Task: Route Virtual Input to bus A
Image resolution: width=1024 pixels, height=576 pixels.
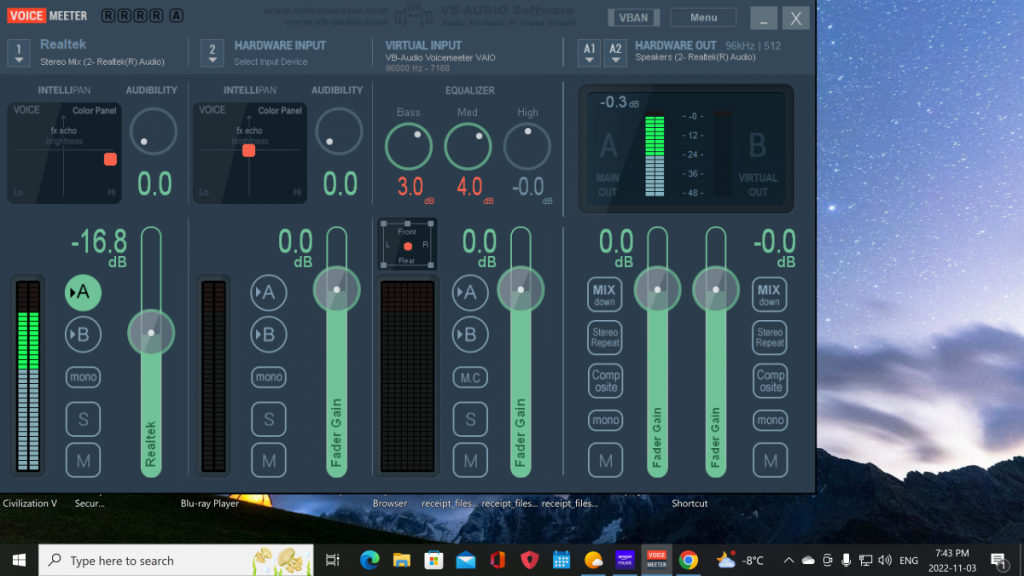Action: 470,293
